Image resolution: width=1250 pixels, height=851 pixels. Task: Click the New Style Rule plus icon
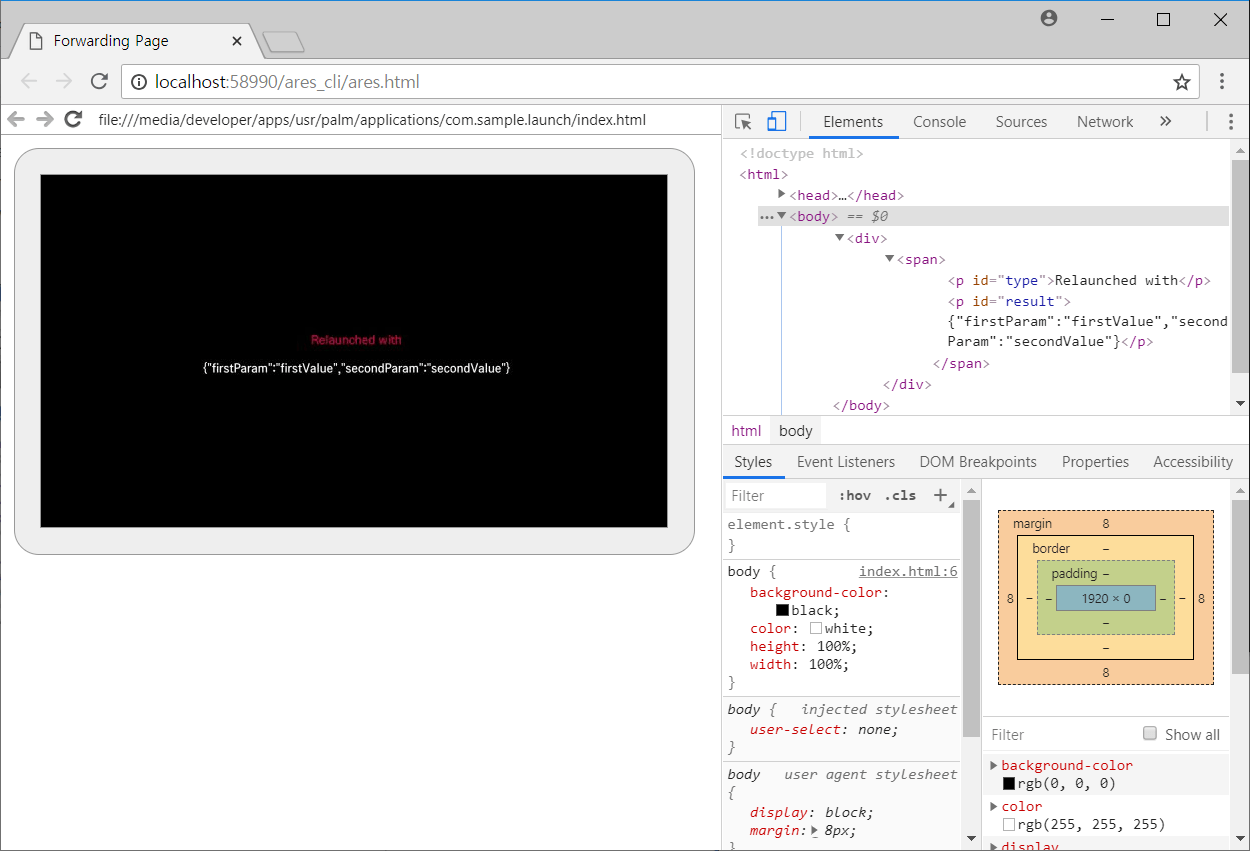pyautogui.click(x=940, y=494)
